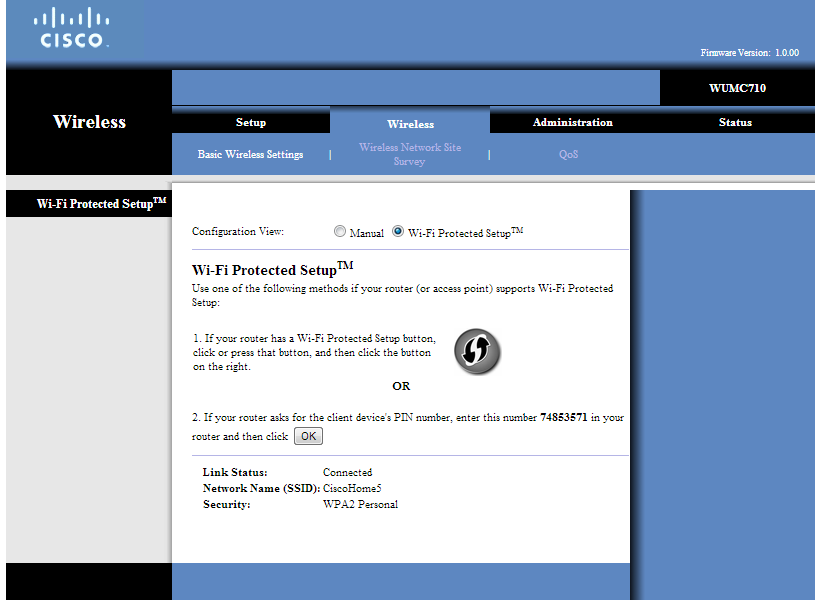Viewport: 825px width, 605px height.
Task: Click the Link Status label
Action: pos(235,472)
